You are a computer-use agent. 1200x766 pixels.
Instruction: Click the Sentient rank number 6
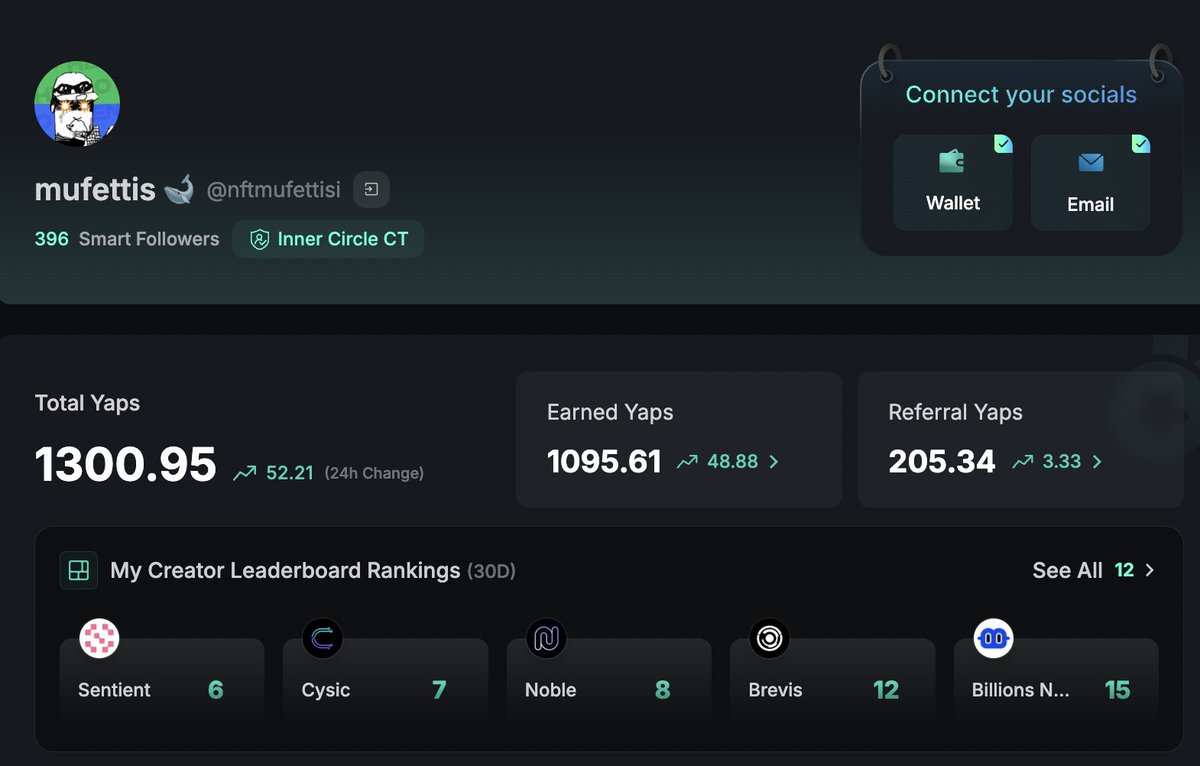click(x=216, y=690)
